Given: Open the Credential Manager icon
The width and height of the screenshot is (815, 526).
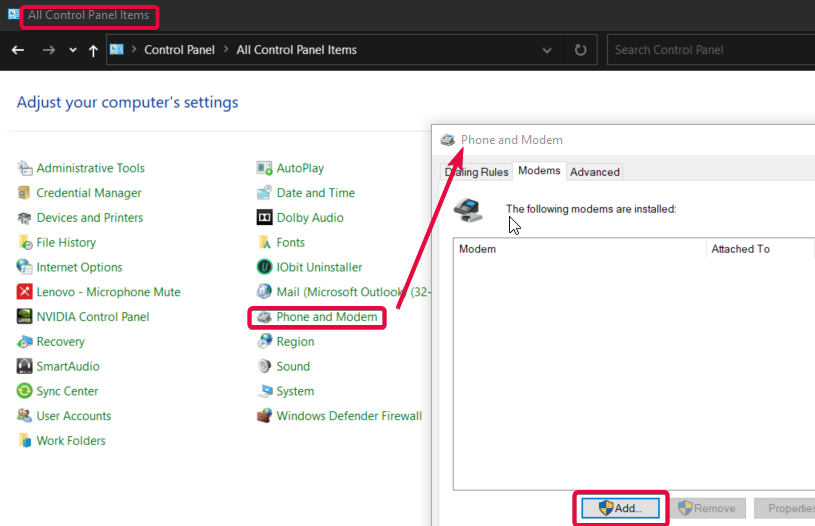Looking at the screenshot, I should [24, 193].
